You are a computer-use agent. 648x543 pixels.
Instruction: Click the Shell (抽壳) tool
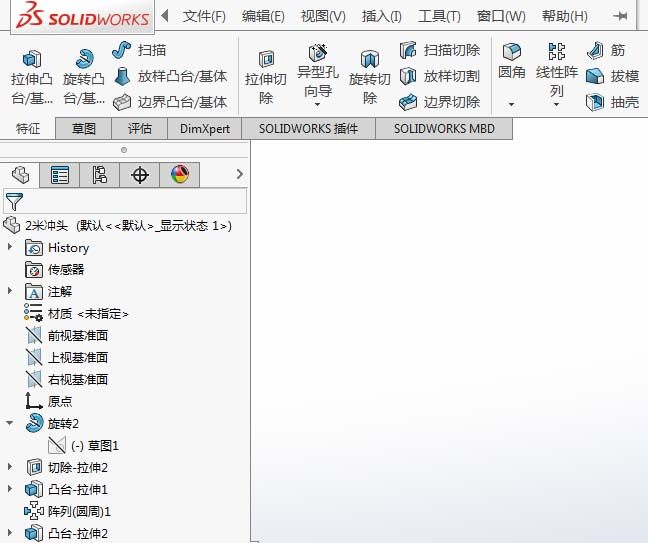tap(613, 102)
